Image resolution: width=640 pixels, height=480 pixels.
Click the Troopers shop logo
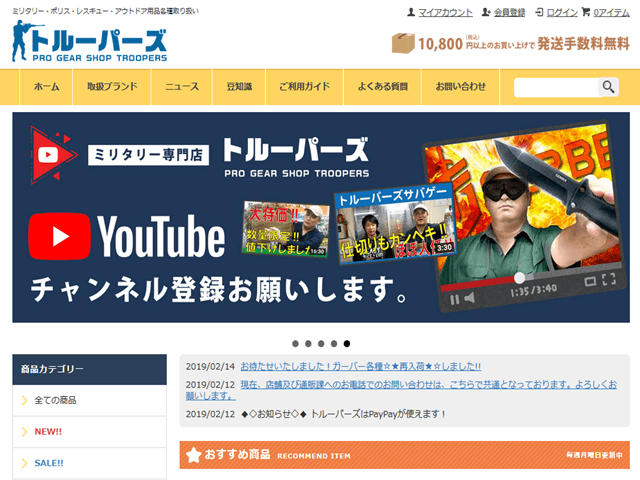coord(90,43)
